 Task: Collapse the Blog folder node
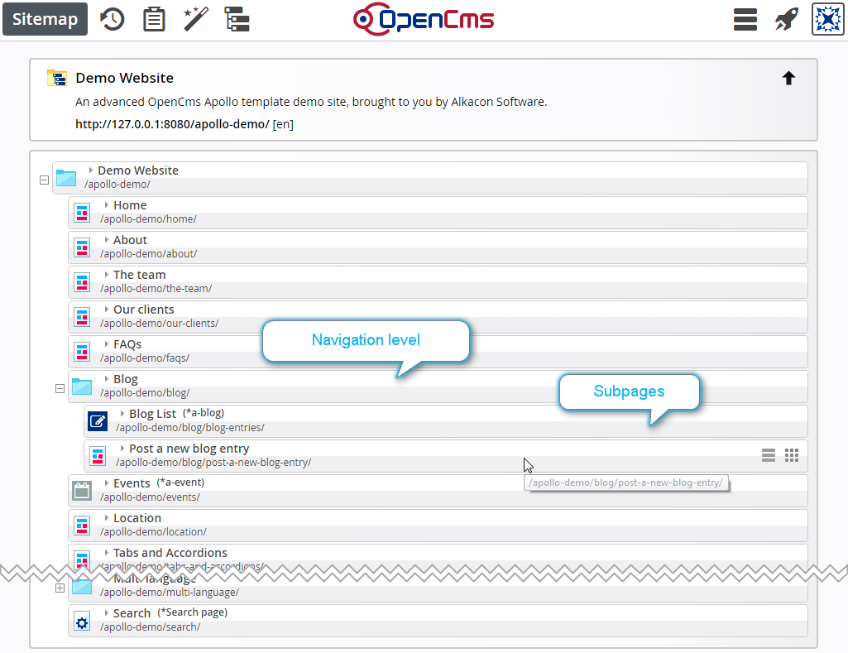tap(60, 386)
